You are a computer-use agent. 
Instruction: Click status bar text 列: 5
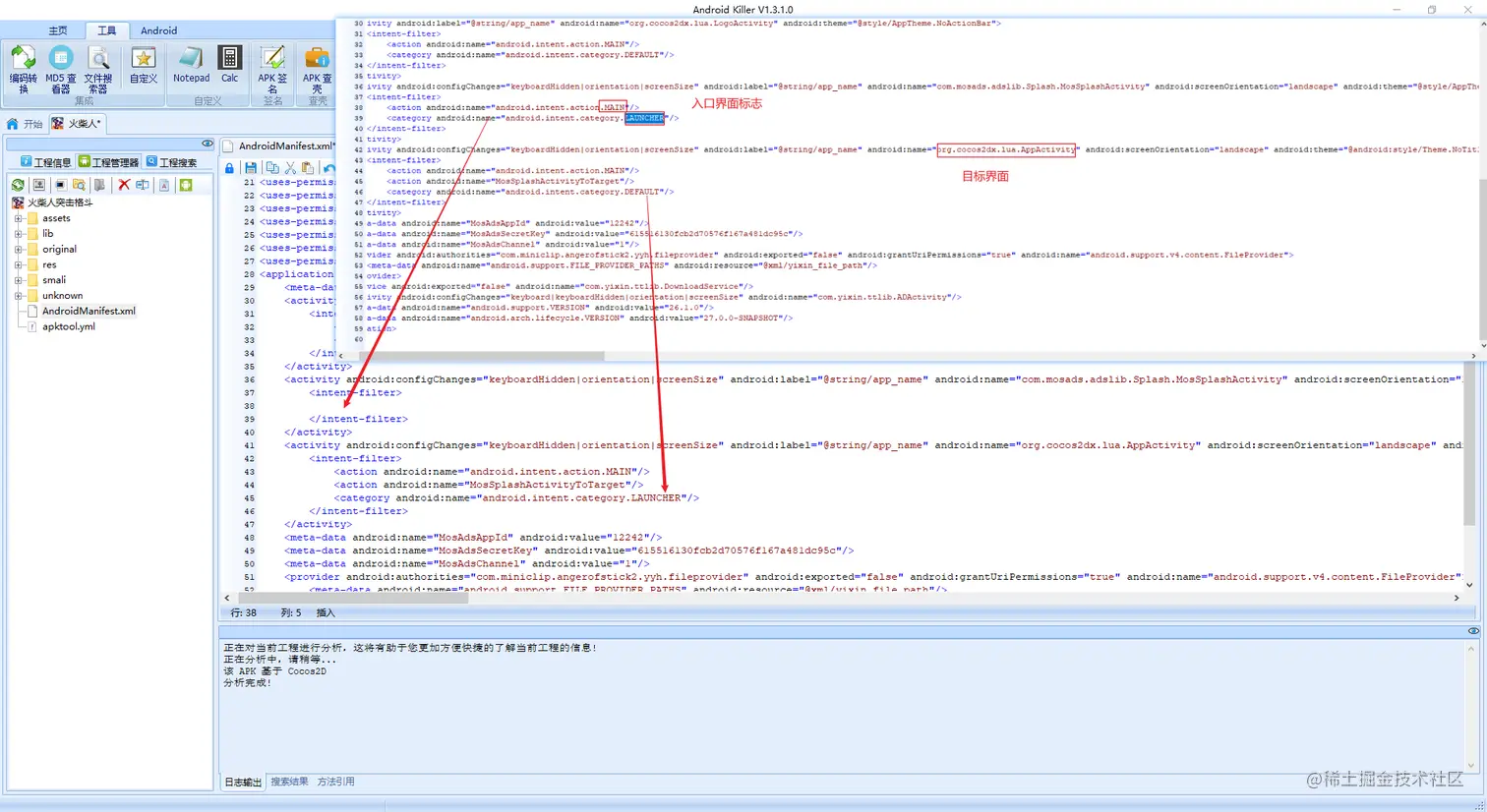tap(290, 612)
